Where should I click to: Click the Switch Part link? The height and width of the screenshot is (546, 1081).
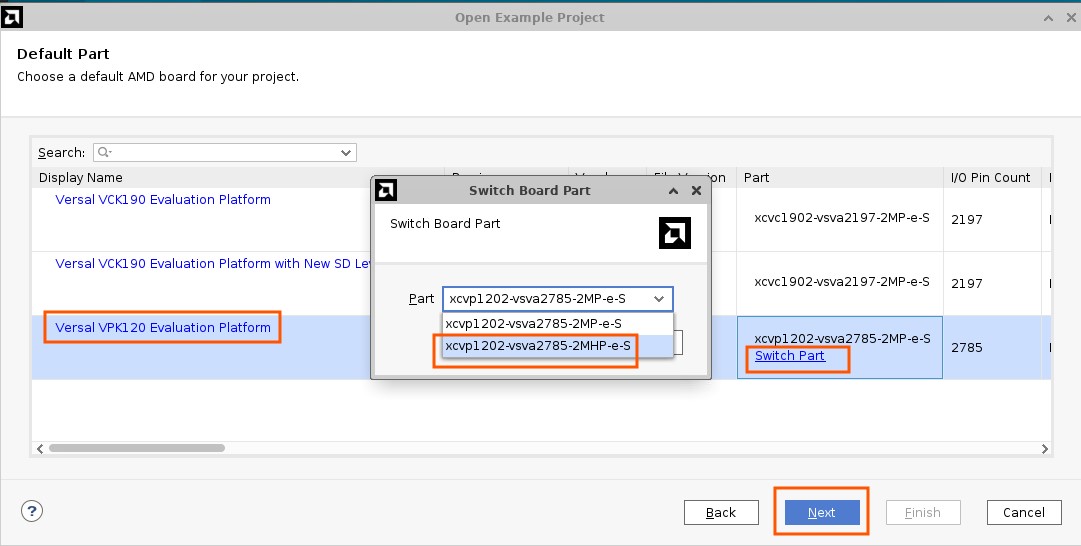pos(790,356)
